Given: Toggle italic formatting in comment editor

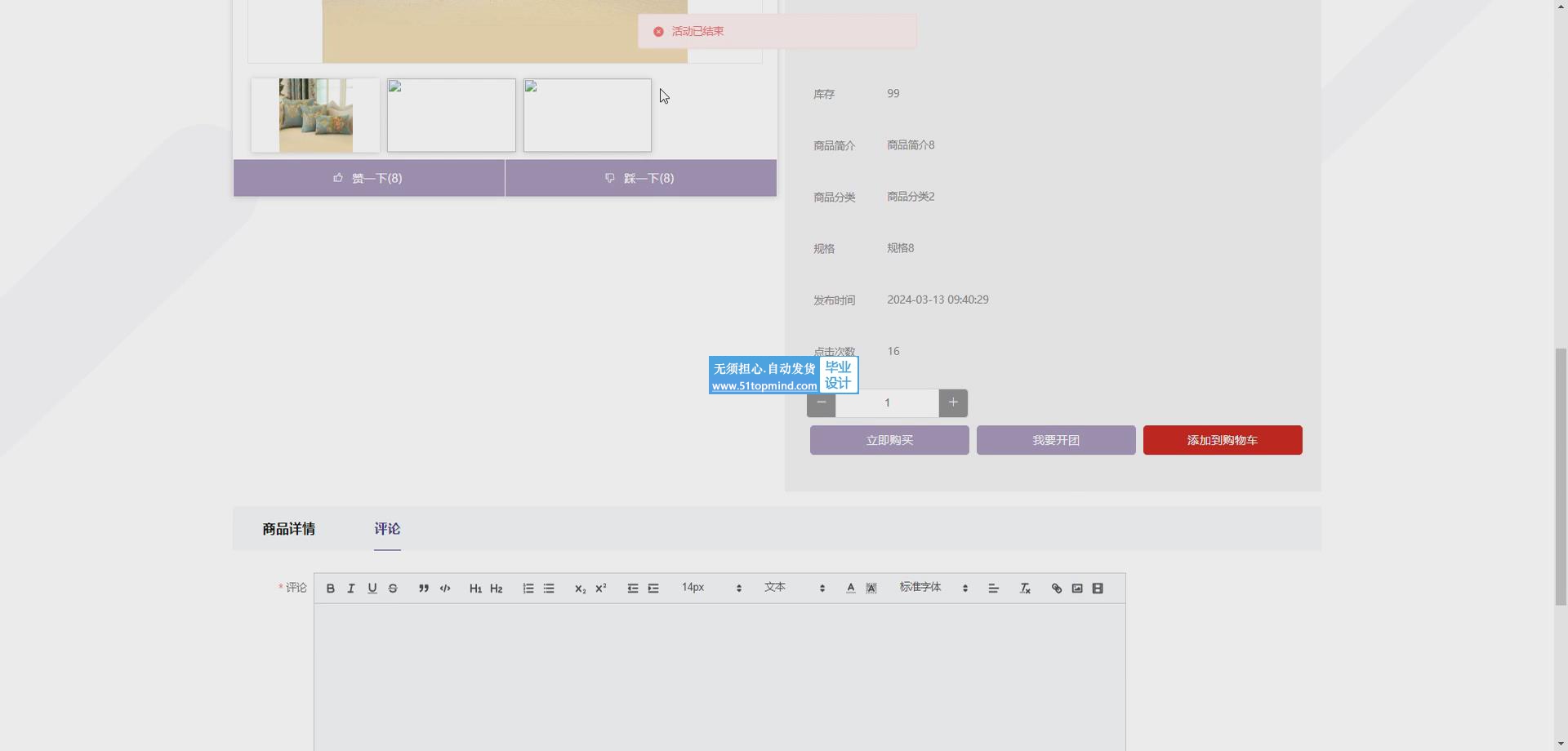Looking at the screenshot, I should [x=351, y=589].
